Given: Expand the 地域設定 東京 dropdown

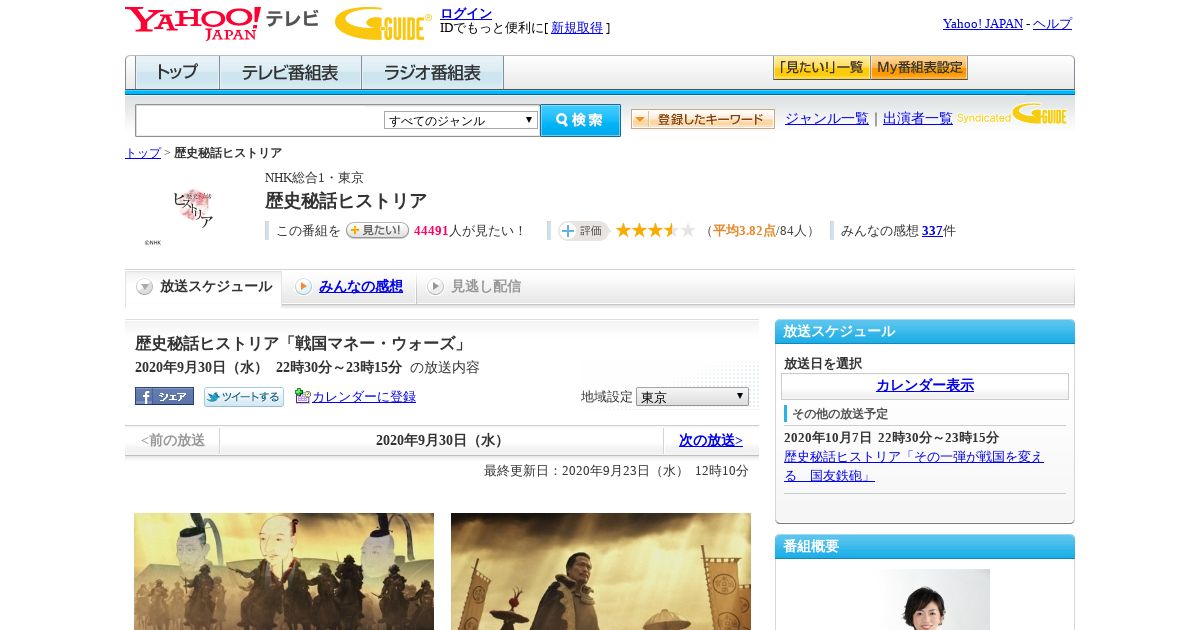Looking at the screenshot, I should [x=692, y=397].
